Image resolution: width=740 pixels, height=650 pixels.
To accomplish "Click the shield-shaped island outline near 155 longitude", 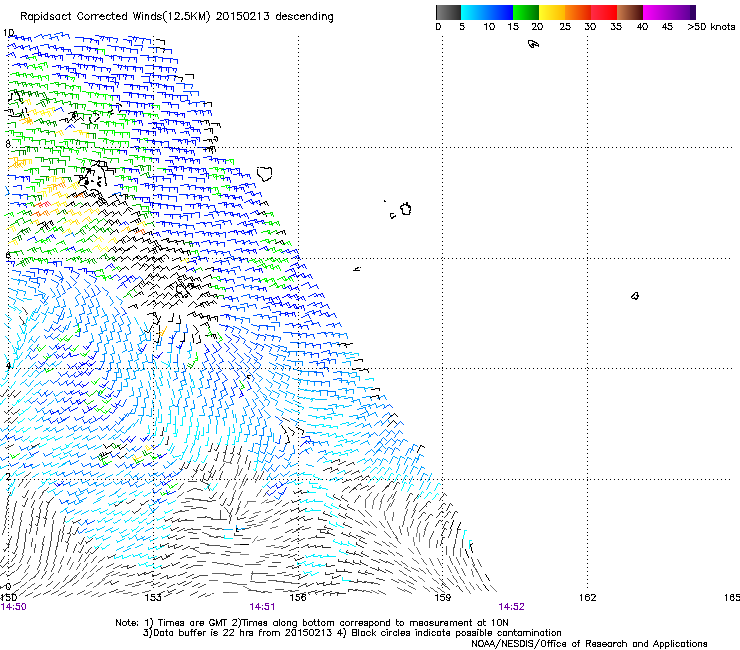I will tap(265, 174).
